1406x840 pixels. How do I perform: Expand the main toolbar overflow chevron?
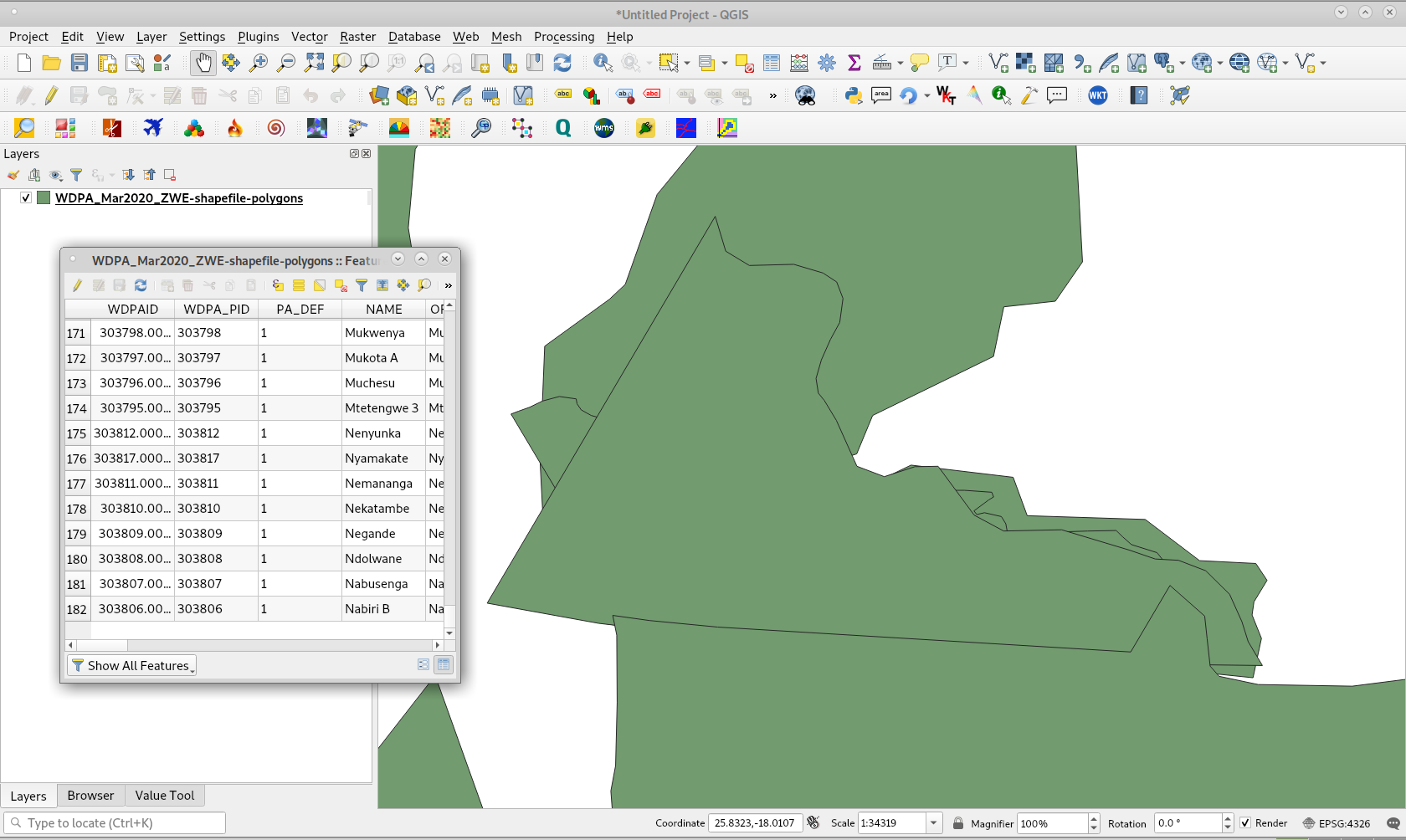772,95
